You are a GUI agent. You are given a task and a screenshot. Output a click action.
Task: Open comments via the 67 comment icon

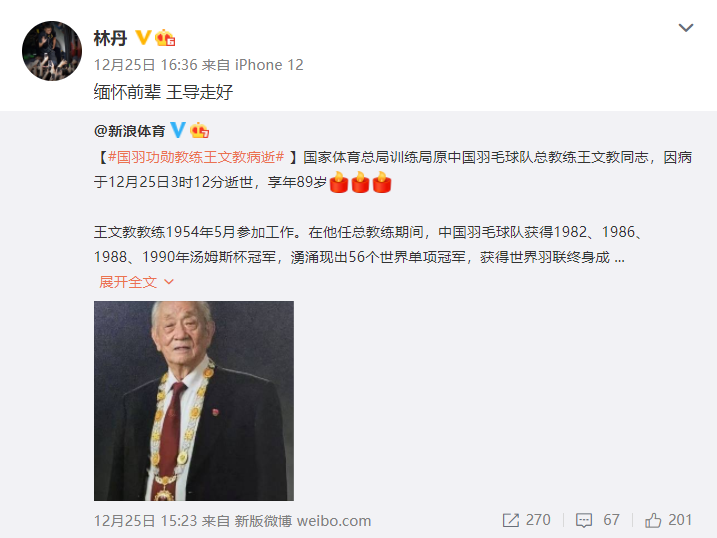pos(583,520)
